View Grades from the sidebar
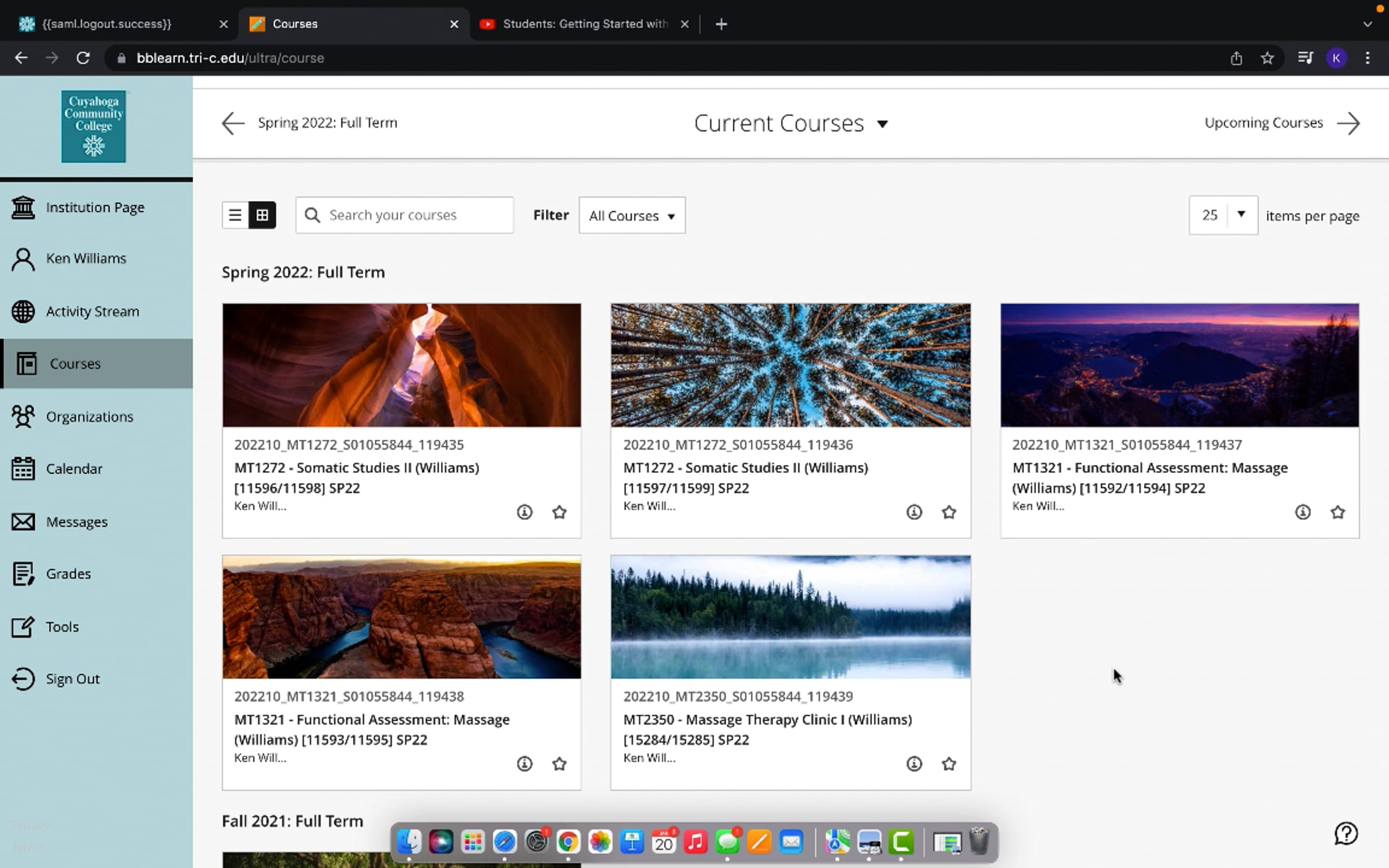Viewport: 1389px width, 868px height. click(x=68, y=574)
